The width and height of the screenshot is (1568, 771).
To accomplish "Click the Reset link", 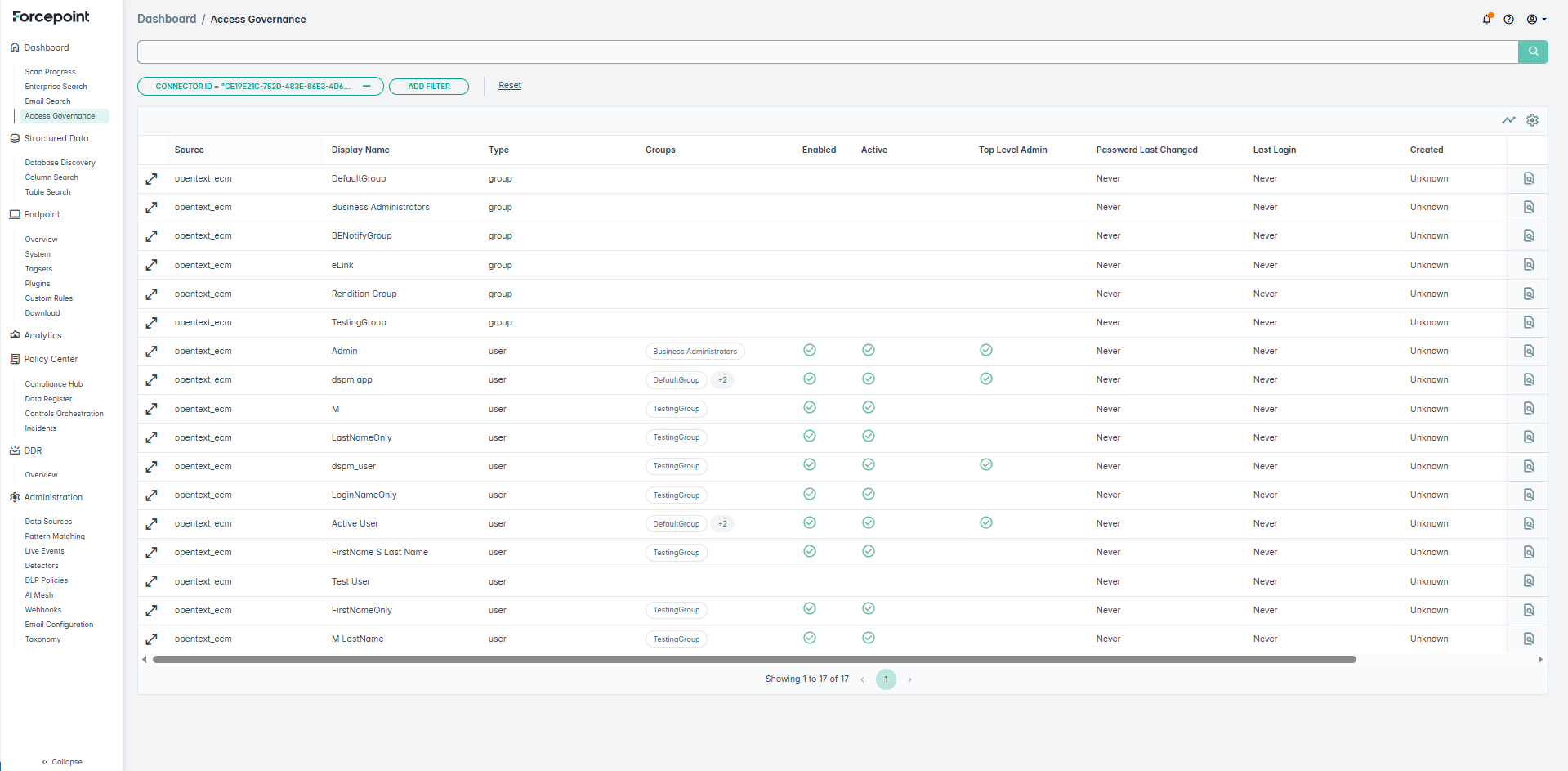I will pos(509,85).
